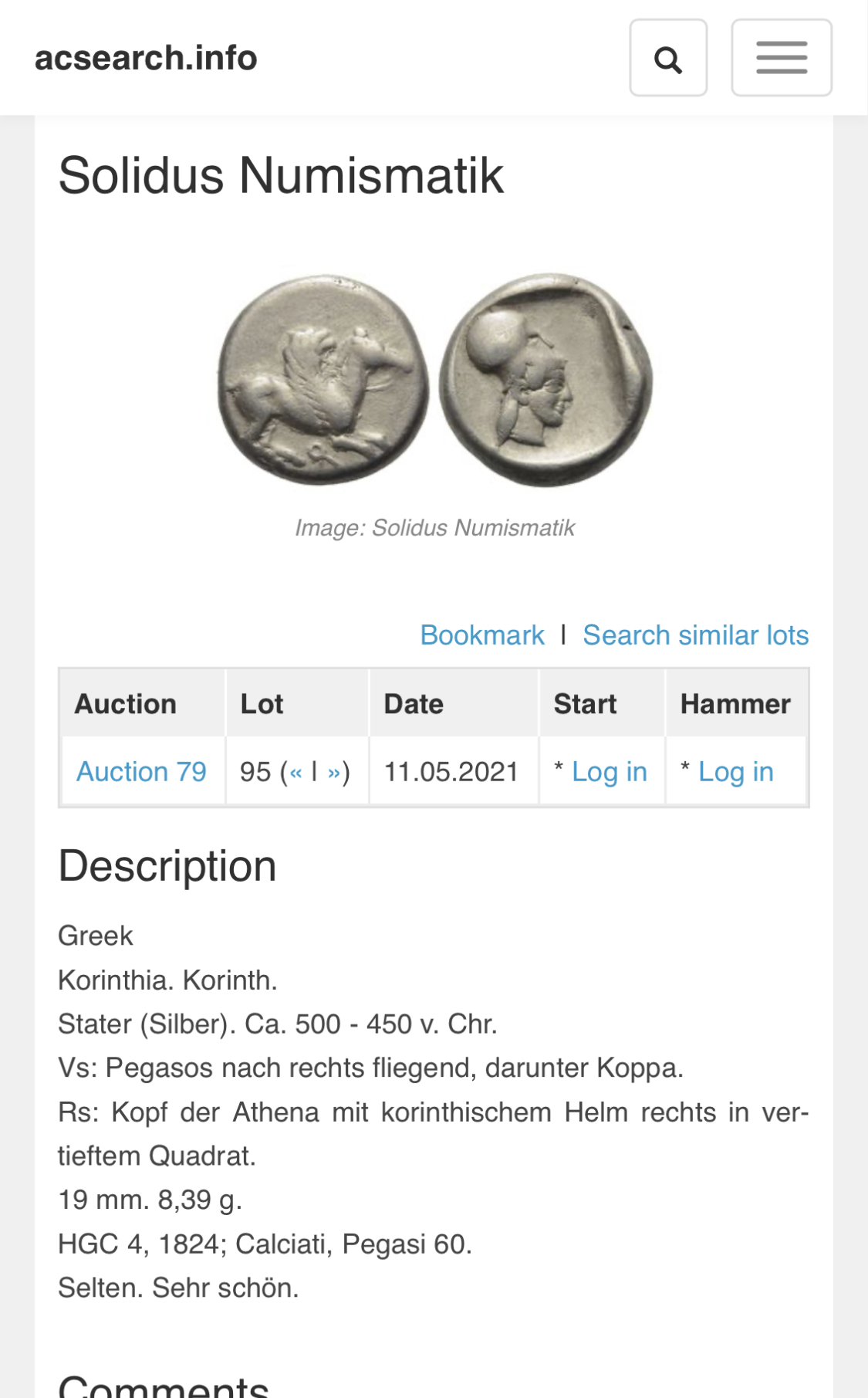The width and height of the screenshot is (868, 1398).
Task: Click the image credit caption text
Action: 434,528
